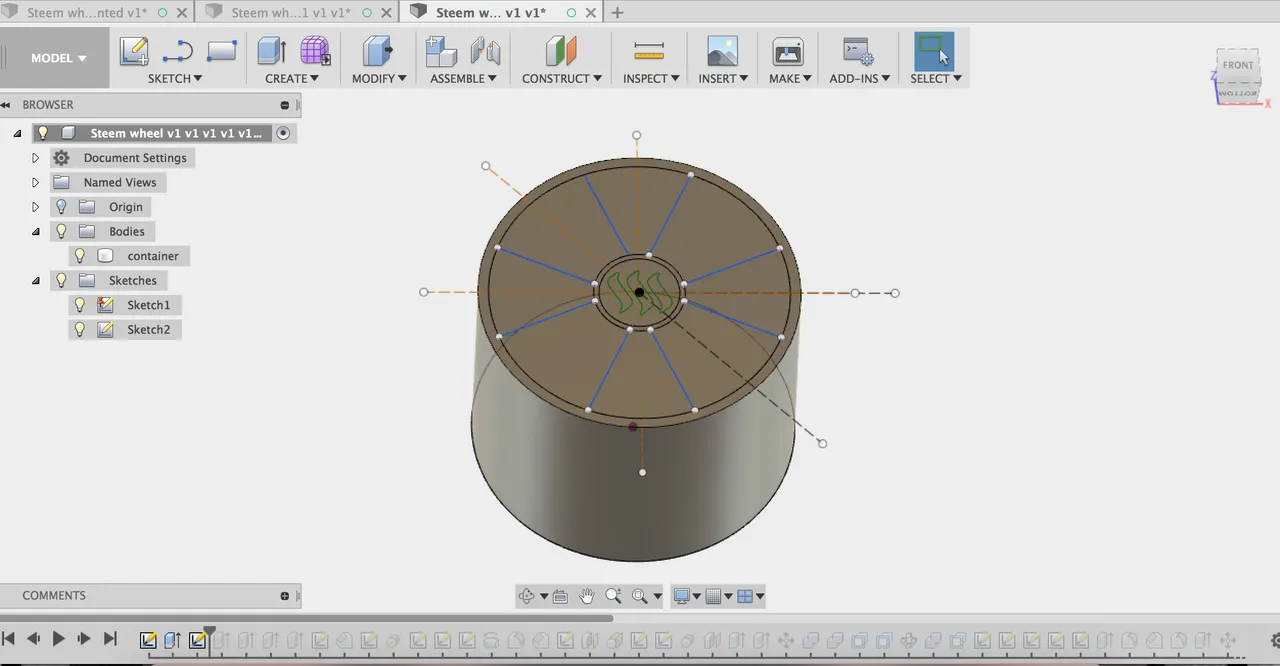Viewport: 1280px width, 666px height.
Task: Open the Display Settings dropdown arrow
Action: click(x=697, y=596)
